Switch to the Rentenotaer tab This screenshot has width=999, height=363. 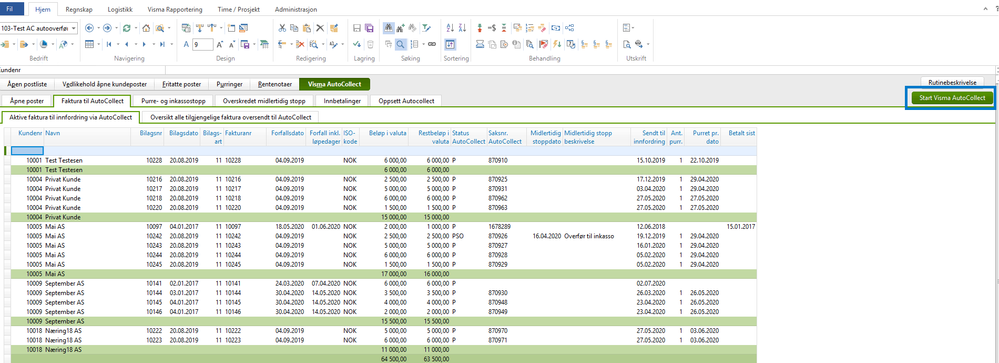click(275, 84)
